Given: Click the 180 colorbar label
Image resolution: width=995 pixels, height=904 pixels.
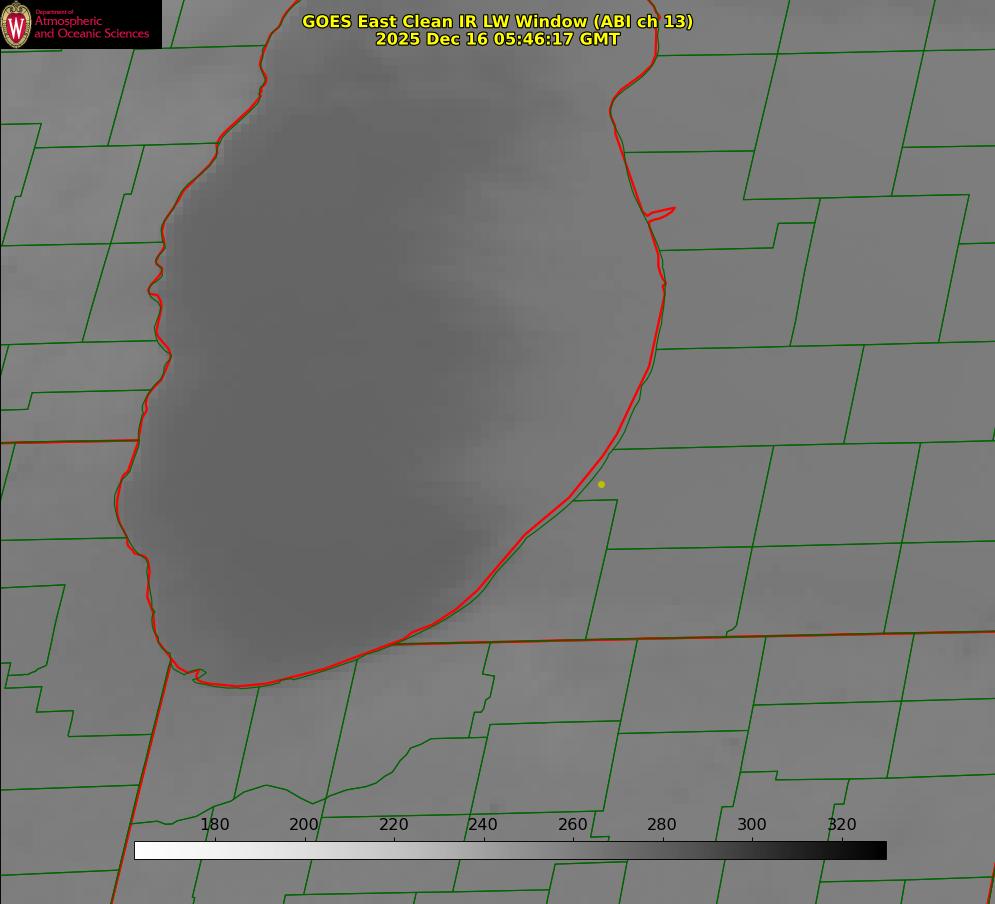Looking at the screenshot, I should click(x=214, y=824).
